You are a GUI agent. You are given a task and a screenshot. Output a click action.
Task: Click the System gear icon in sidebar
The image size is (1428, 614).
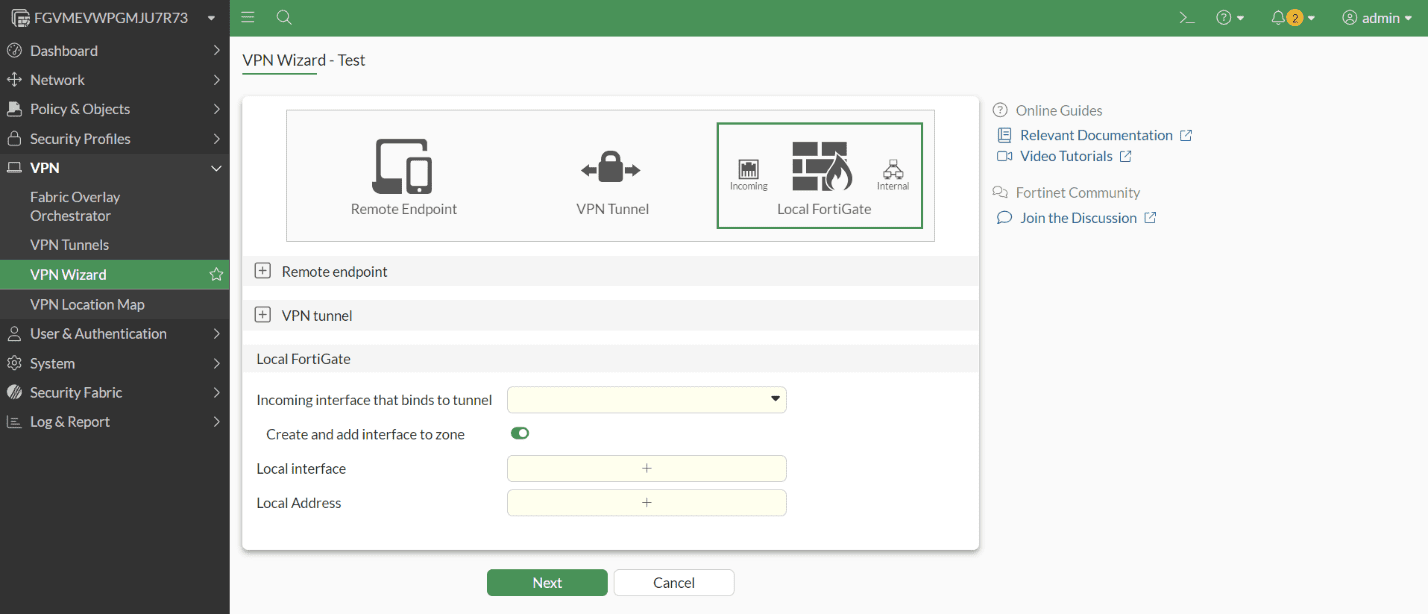[14, 363]
